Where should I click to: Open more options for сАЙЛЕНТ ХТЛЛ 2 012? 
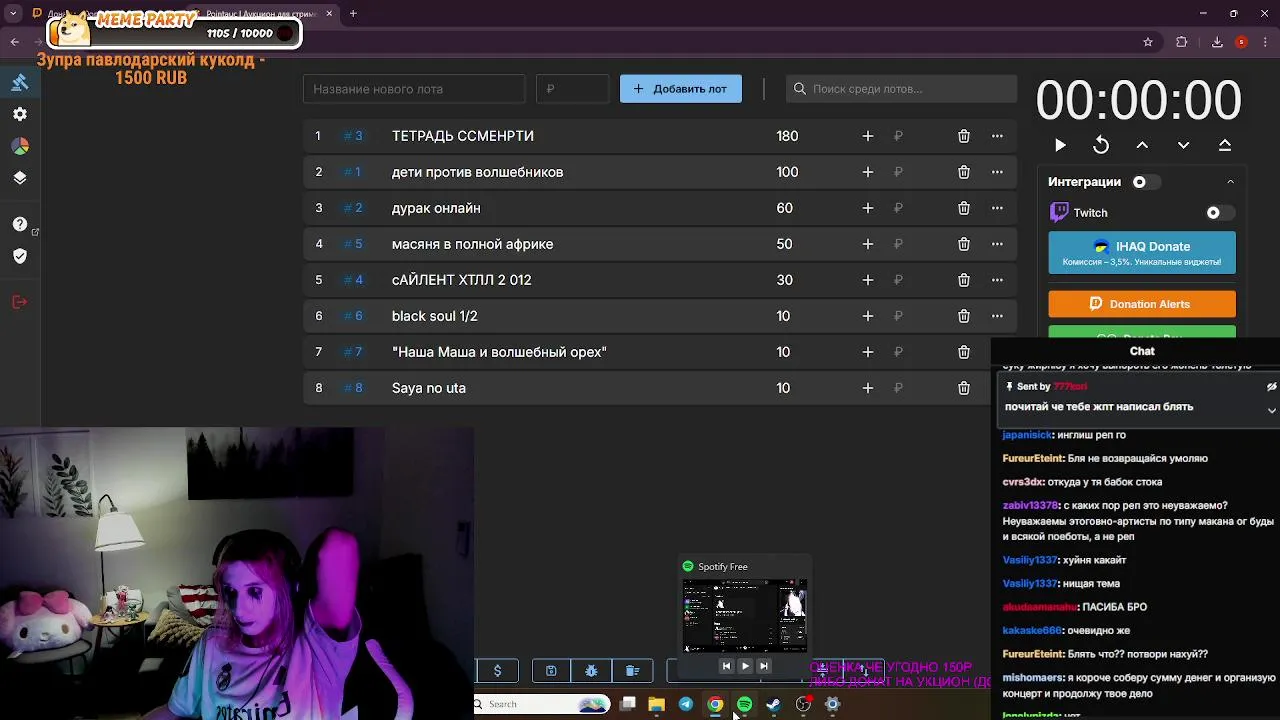[997, 280]
